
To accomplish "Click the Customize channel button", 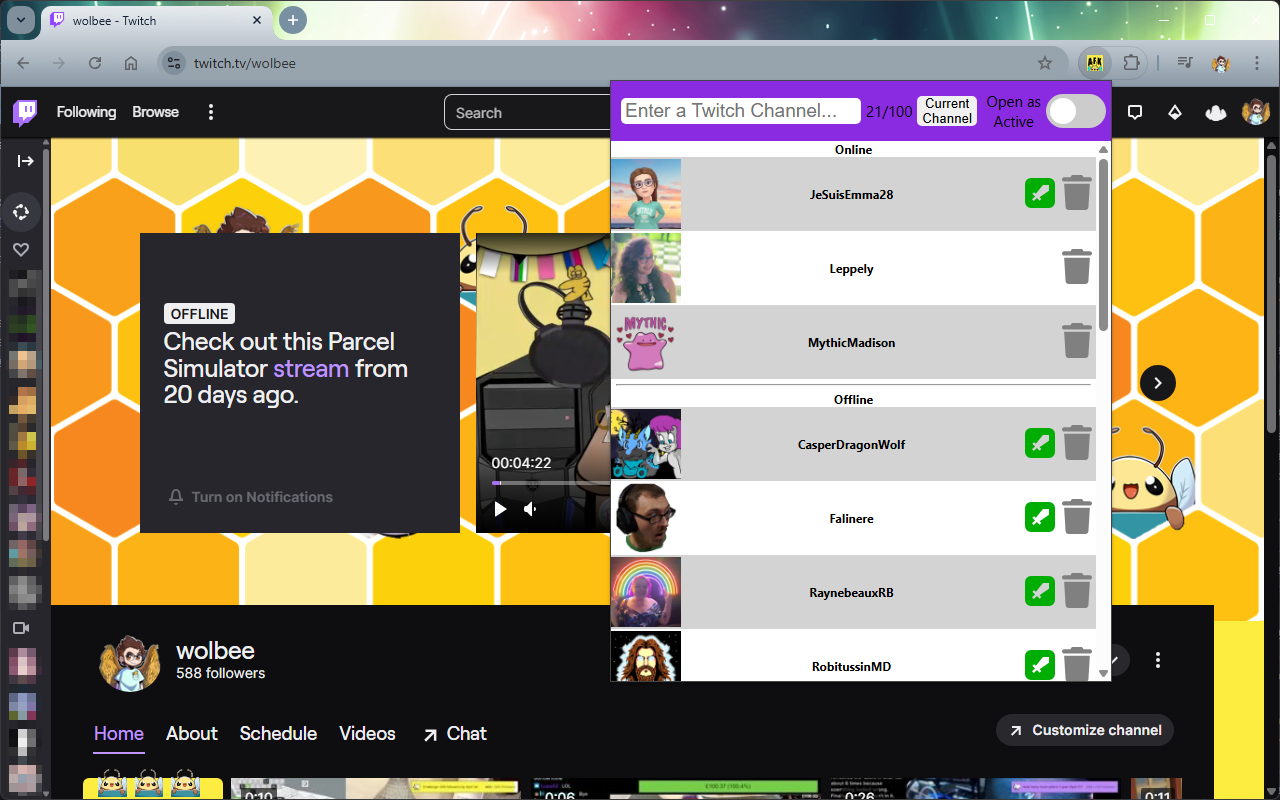I will pyautogui.click(x=1085, y=730).
